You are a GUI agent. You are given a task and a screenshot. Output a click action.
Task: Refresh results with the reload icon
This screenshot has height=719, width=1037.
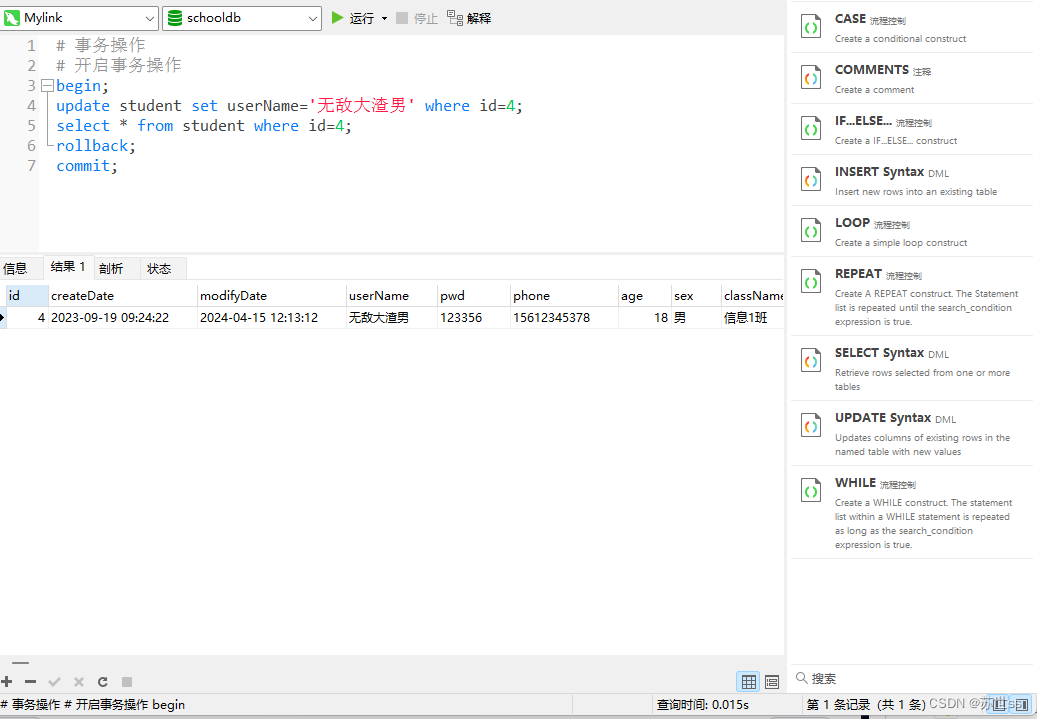point(102,681)
